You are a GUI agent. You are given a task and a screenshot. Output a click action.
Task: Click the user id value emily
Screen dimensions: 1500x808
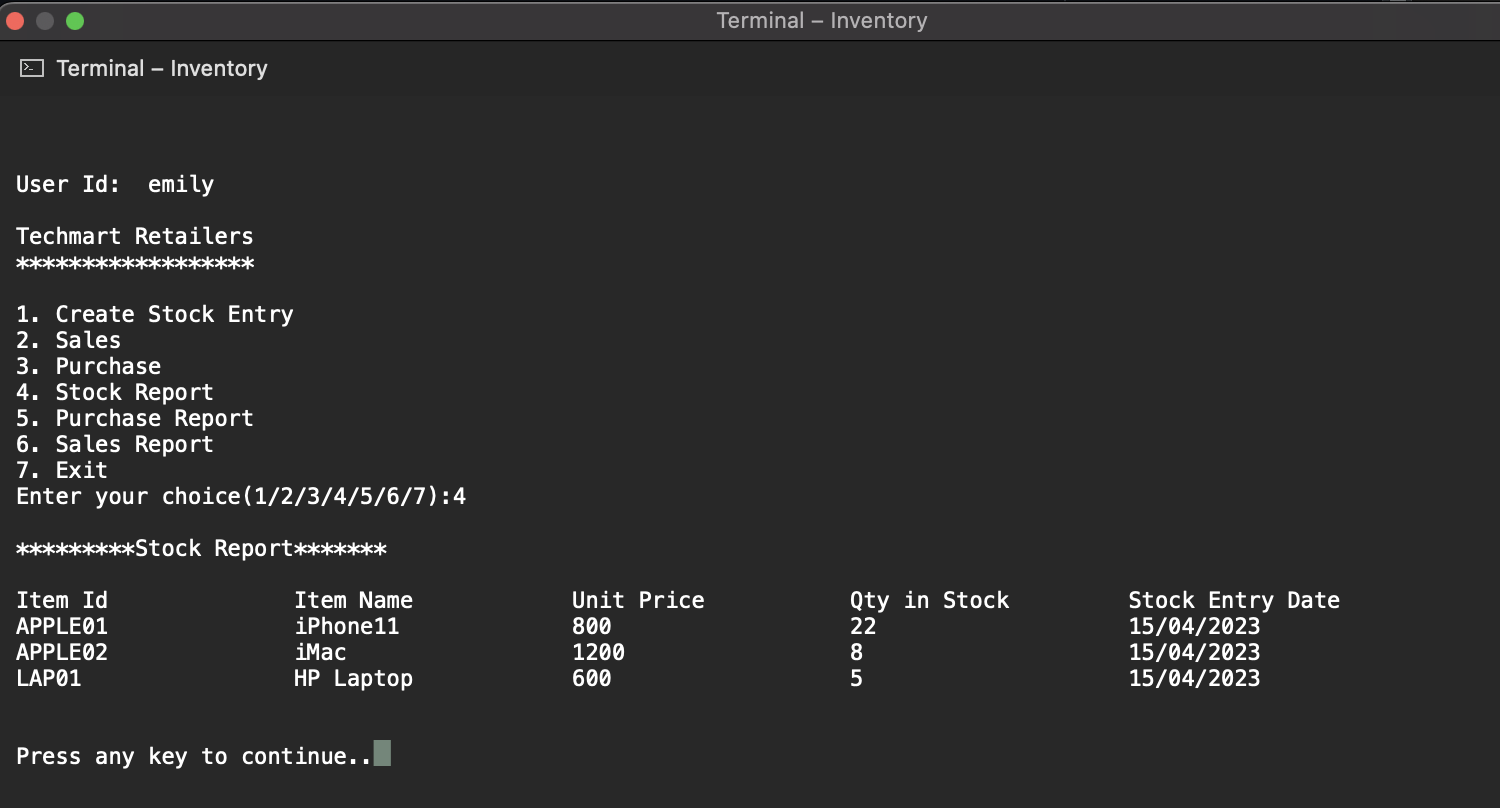[181, 185]
